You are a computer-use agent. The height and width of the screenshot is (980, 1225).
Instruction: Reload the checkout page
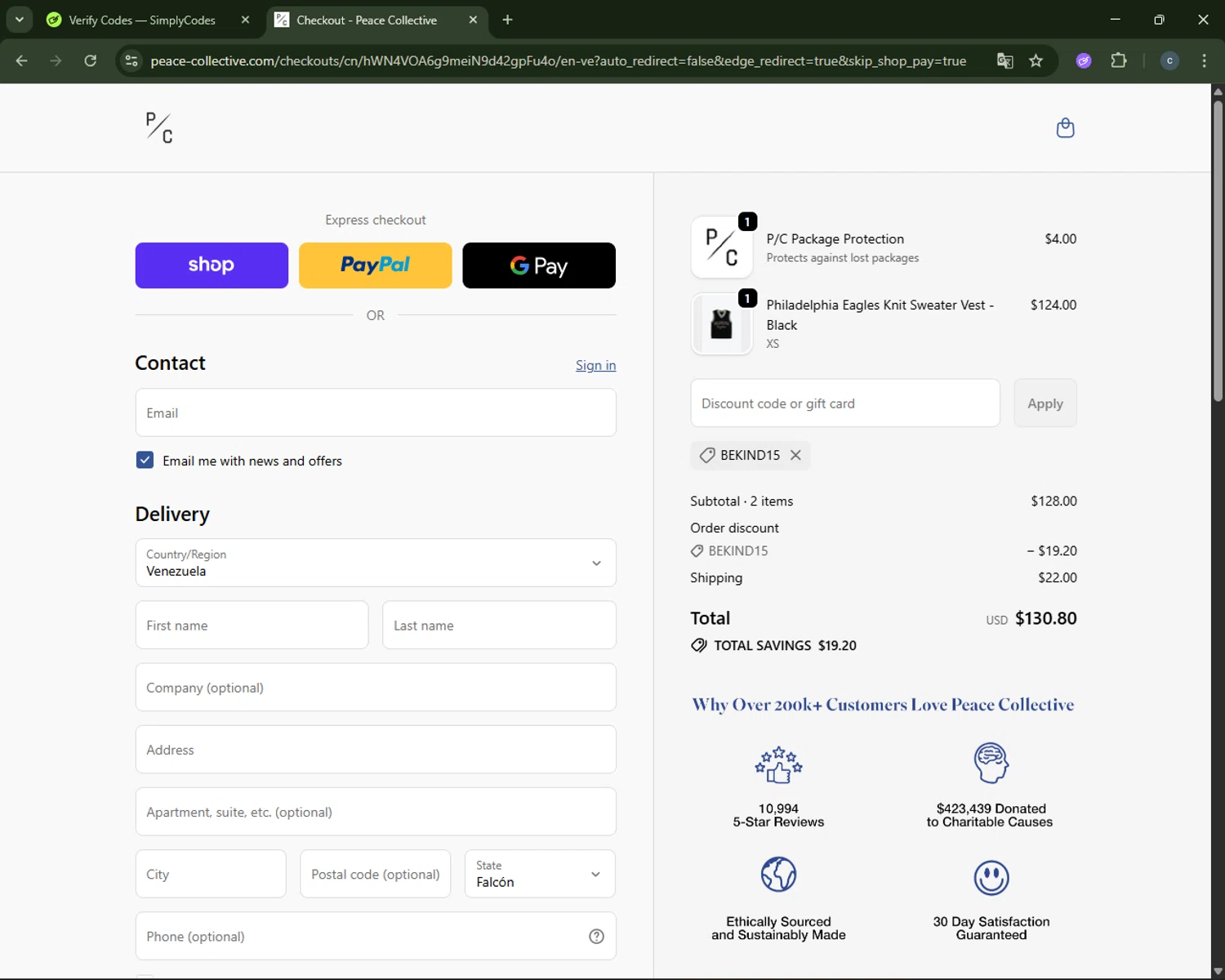pyautogui.click(x=91, y=61)
